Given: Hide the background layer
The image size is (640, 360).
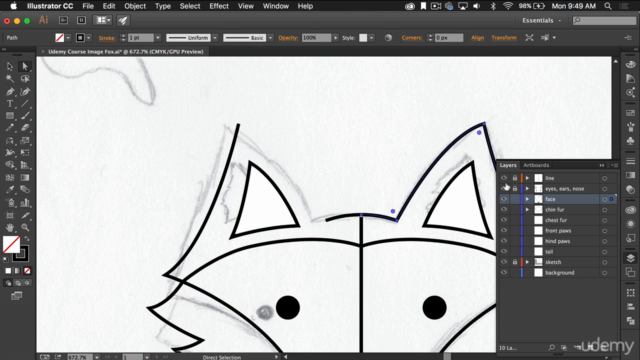Looking at the screenshot, I should pyautogui.click(x=504, y=273).
